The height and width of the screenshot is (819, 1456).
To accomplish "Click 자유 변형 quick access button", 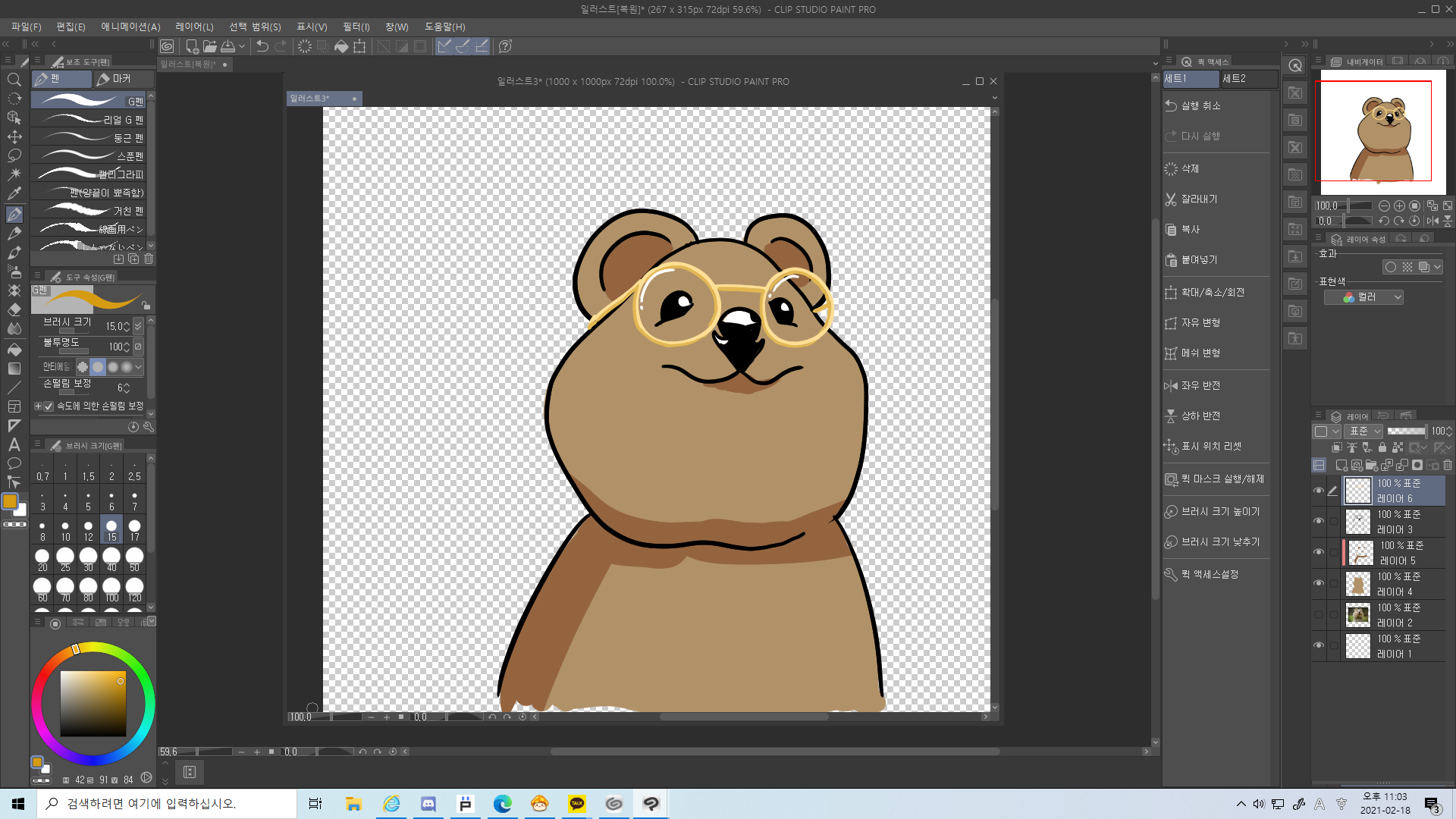I will [x=1200, y=322].
